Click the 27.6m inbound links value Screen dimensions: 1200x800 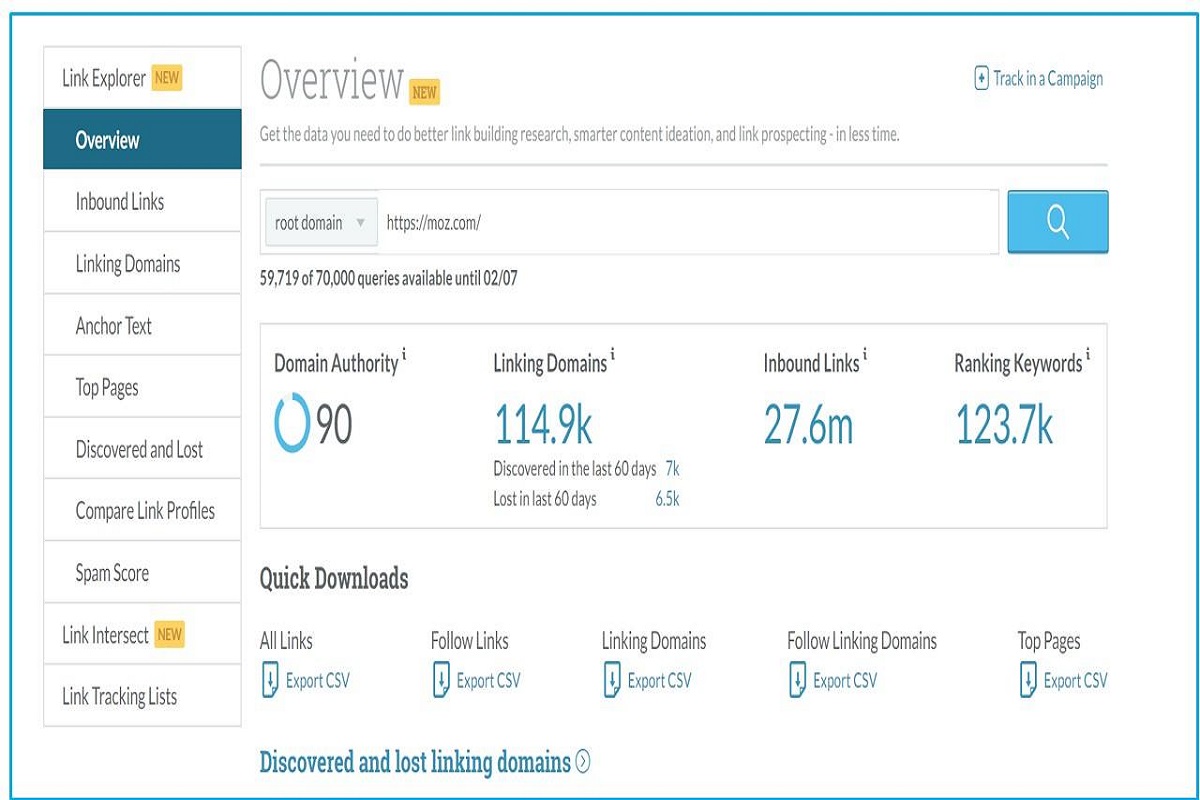(809, 425)
